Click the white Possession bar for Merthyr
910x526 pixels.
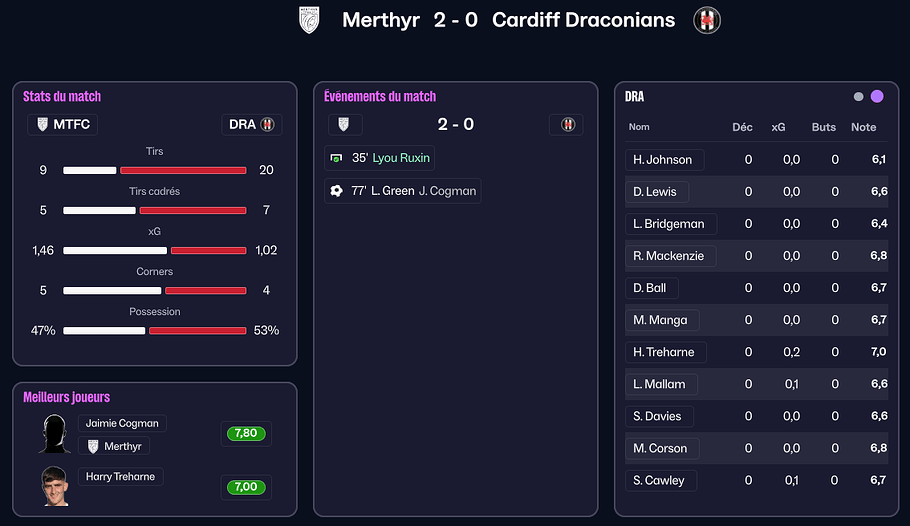pyautogui.click(x=104, y=330)
